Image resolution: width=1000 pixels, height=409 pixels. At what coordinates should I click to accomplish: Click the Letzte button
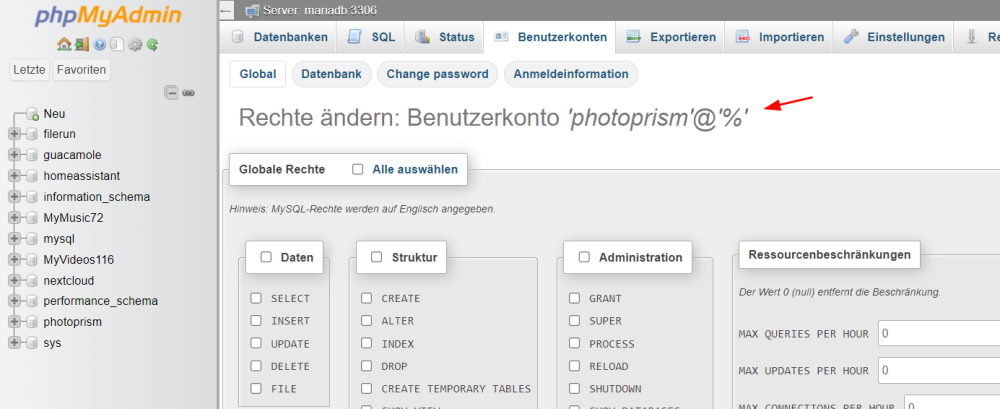(x=29, y=70)
